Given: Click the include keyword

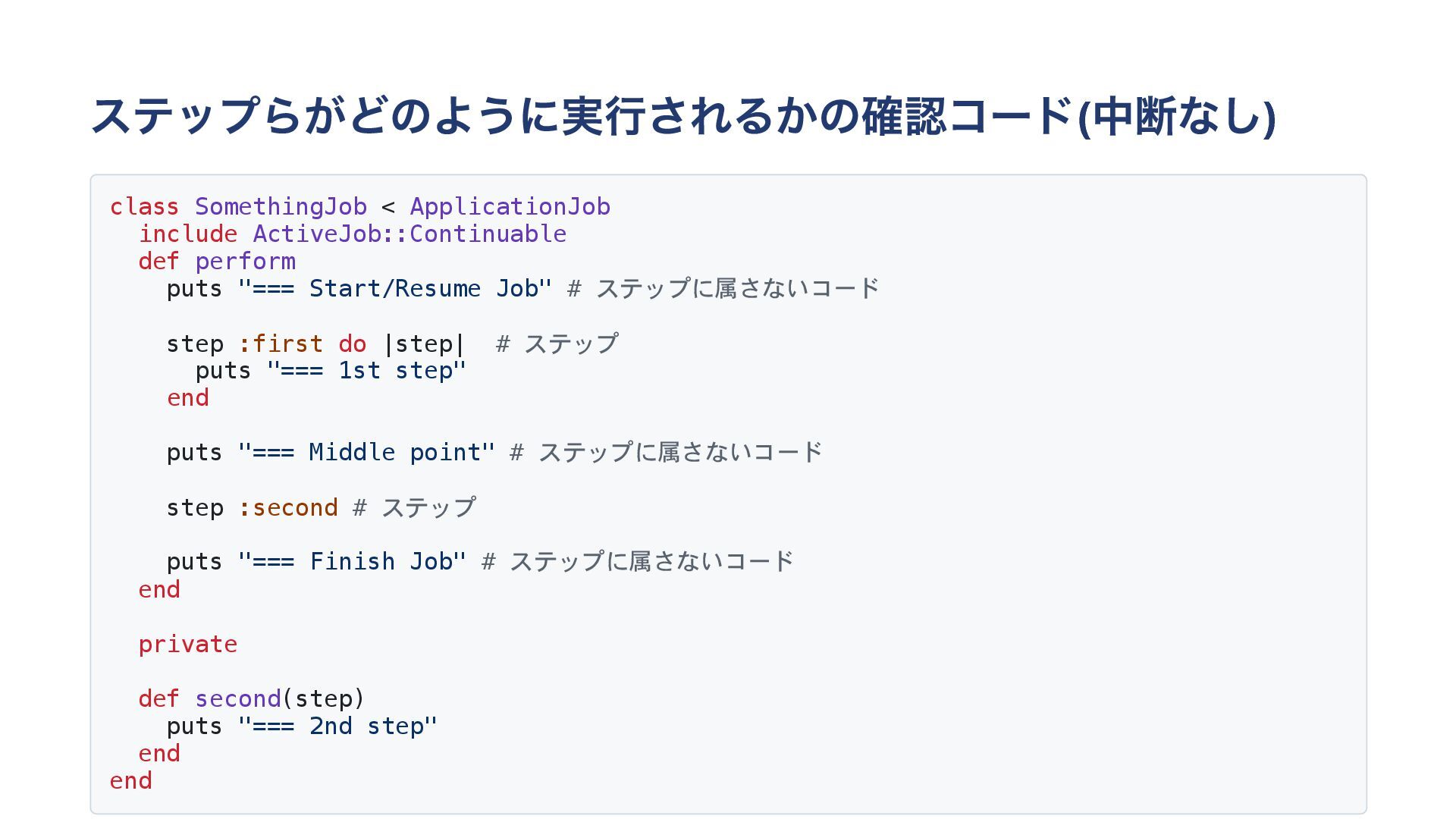Looking at the screenshot, I should coord(187,234).
